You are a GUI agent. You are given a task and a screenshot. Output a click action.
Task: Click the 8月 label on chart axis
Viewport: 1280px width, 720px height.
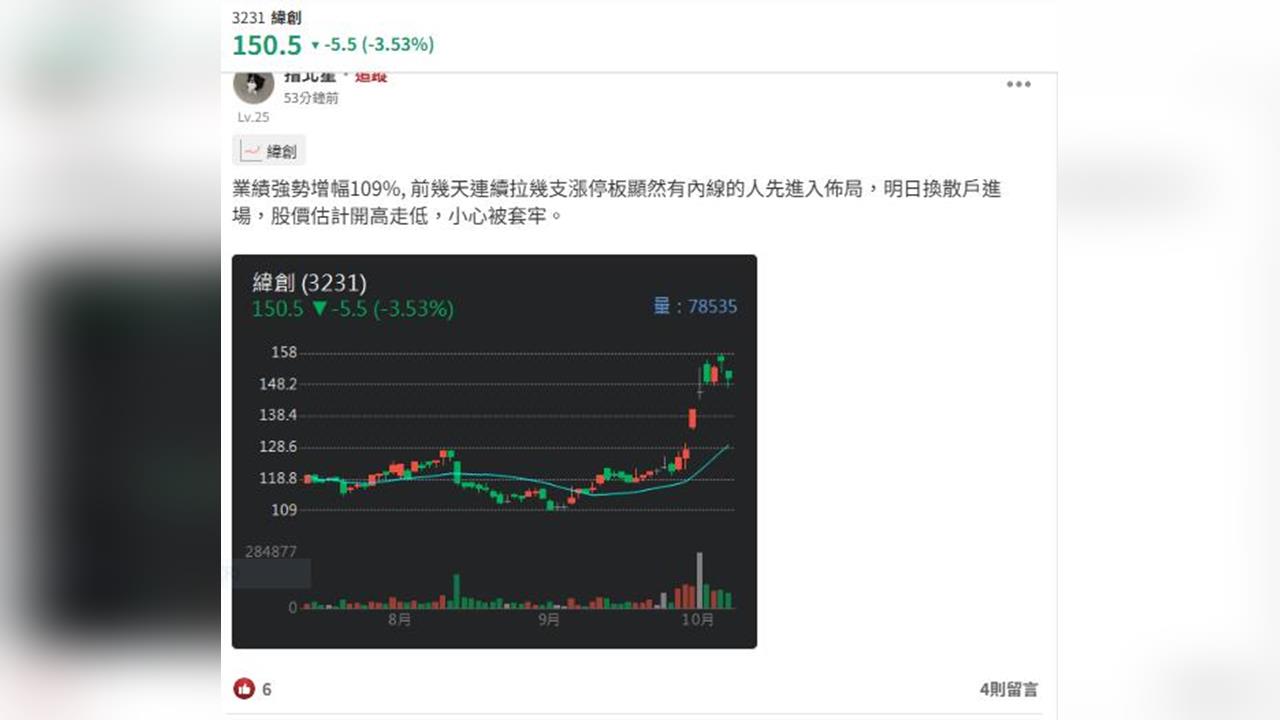point(399,620)
